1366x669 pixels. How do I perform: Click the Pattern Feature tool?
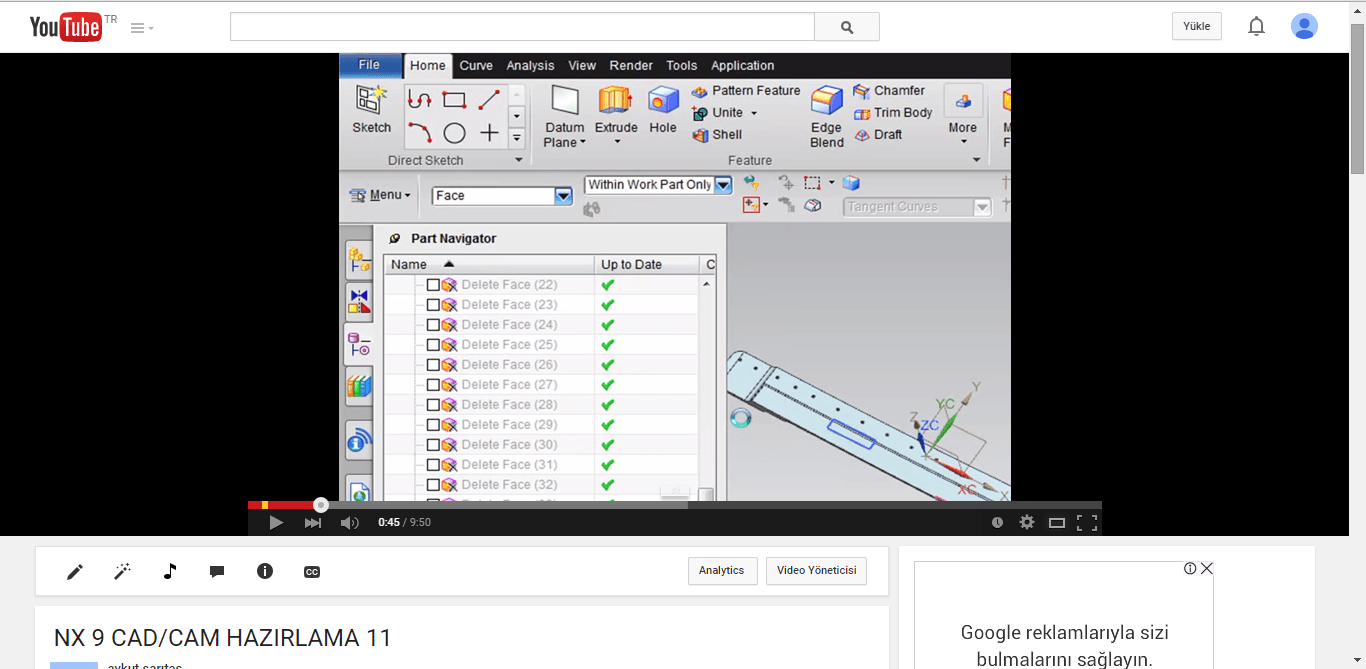[746, 91]
